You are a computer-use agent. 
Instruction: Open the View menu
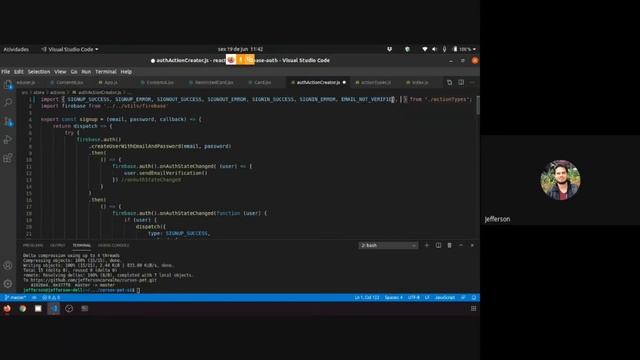point(60,71)
